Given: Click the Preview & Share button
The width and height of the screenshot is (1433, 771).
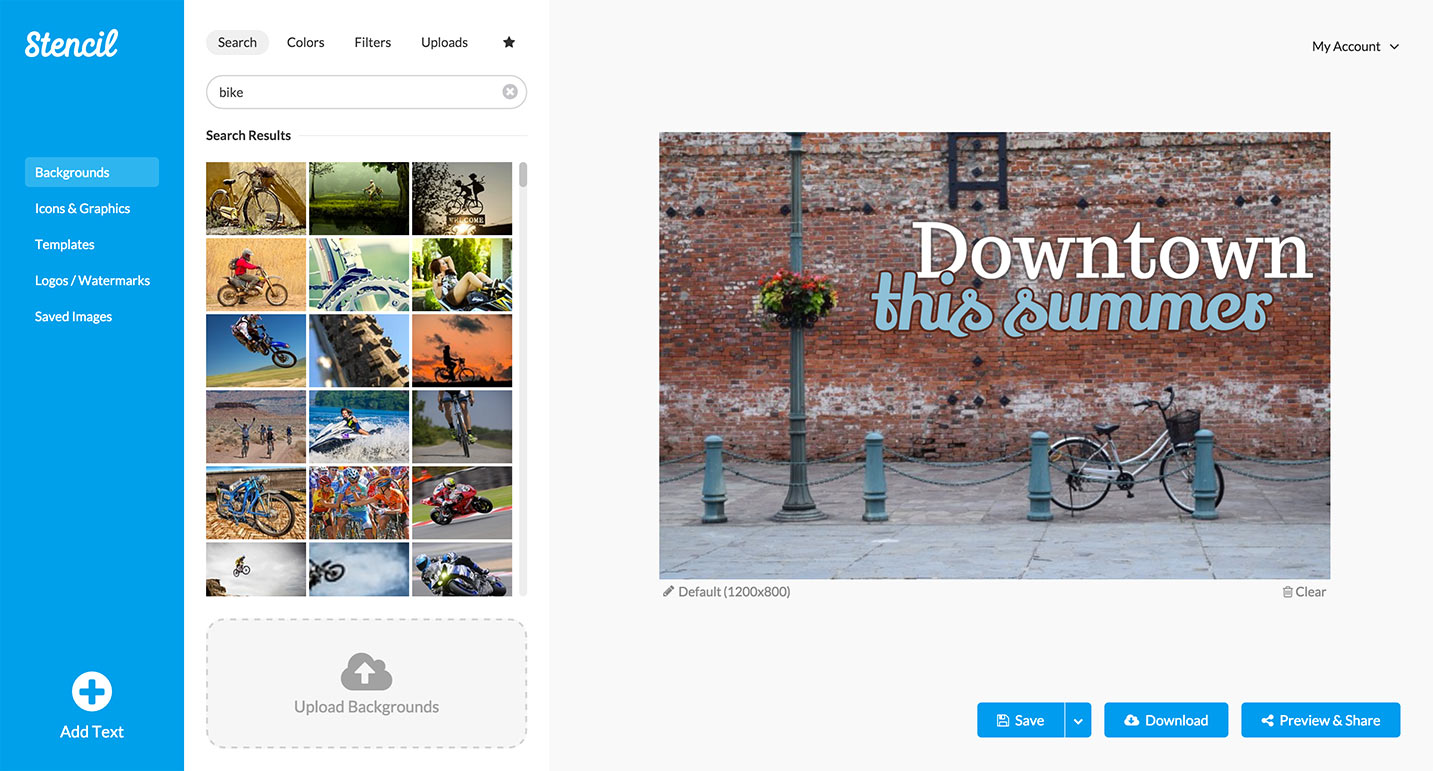Looking at the screenshot, I should pos(1320,719).
